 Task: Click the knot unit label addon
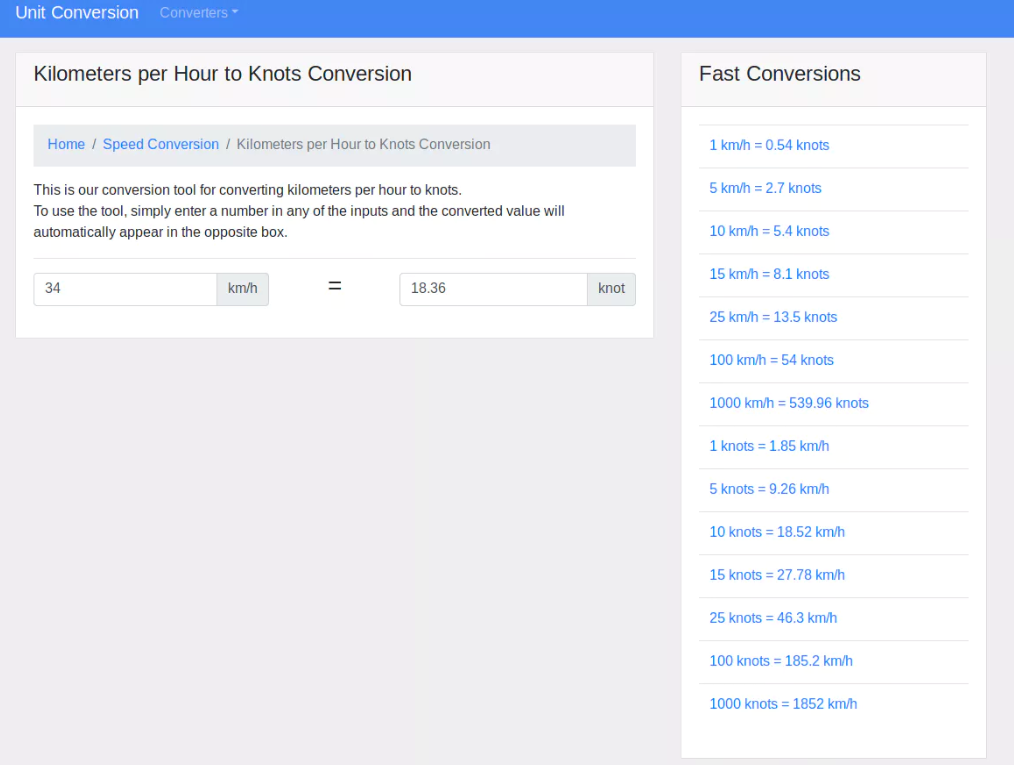pos(611,288)
